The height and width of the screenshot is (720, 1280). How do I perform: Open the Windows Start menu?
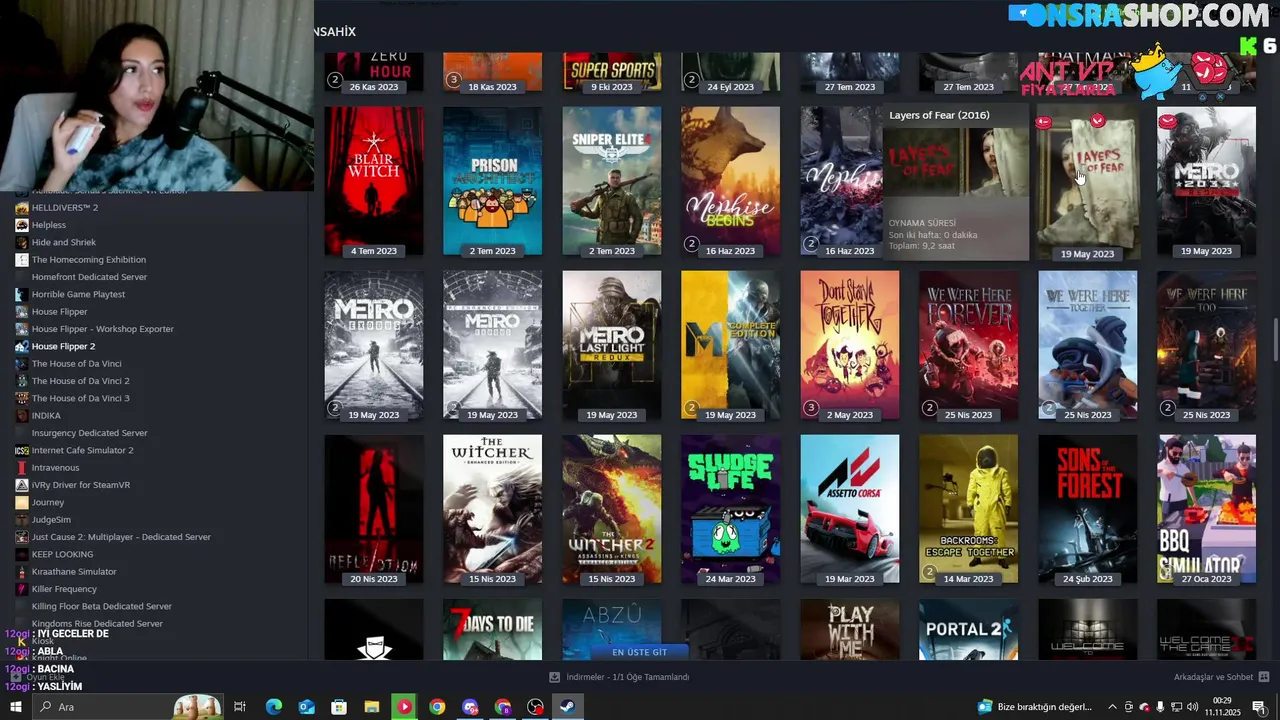tap(15, 707)
